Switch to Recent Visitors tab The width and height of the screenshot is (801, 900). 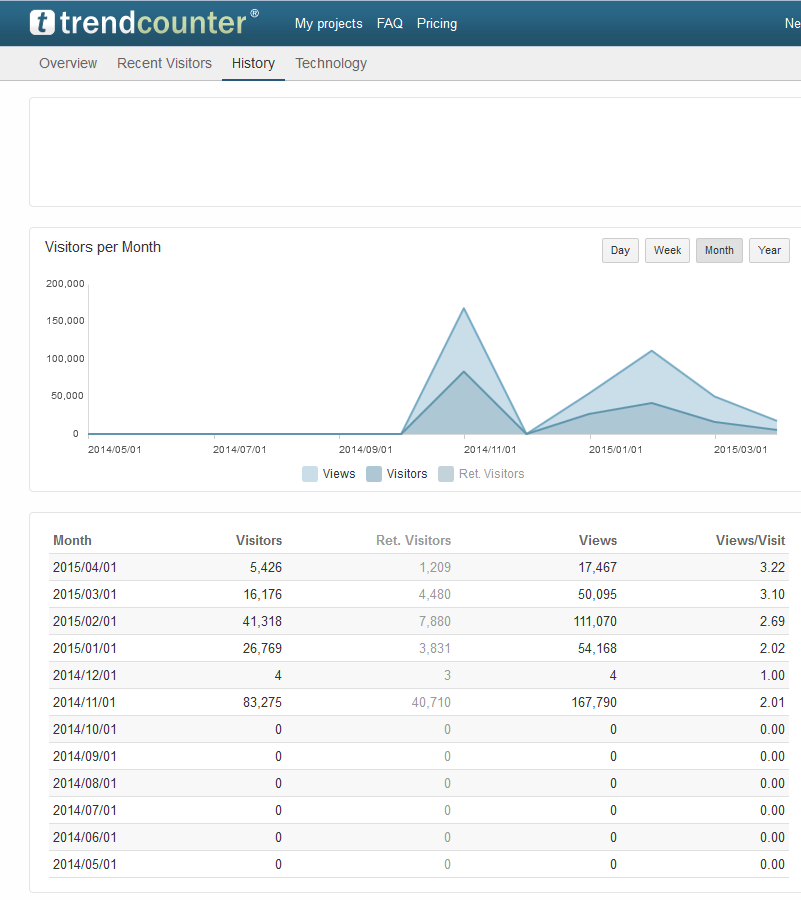coord(164,63)
